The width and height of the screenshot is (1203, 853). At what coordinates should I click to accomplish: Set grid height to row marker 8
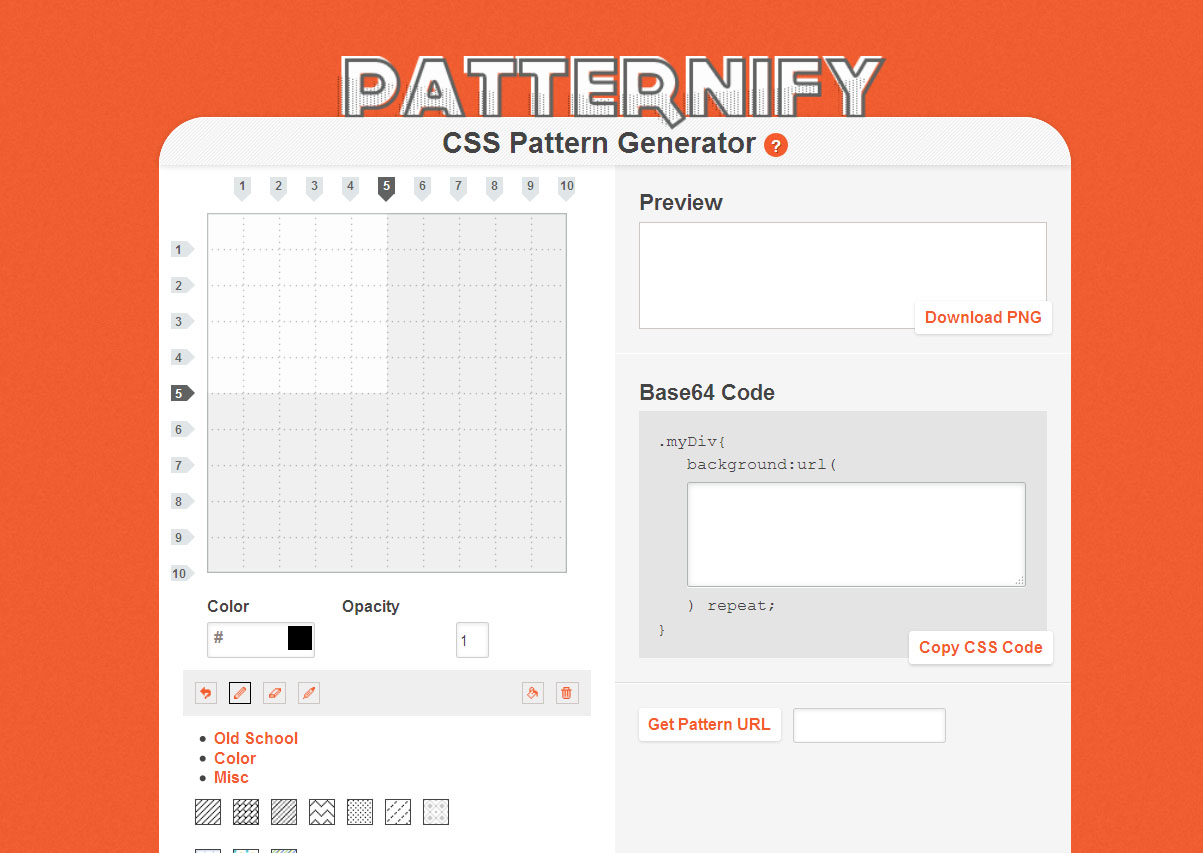[x=182, y=501]
